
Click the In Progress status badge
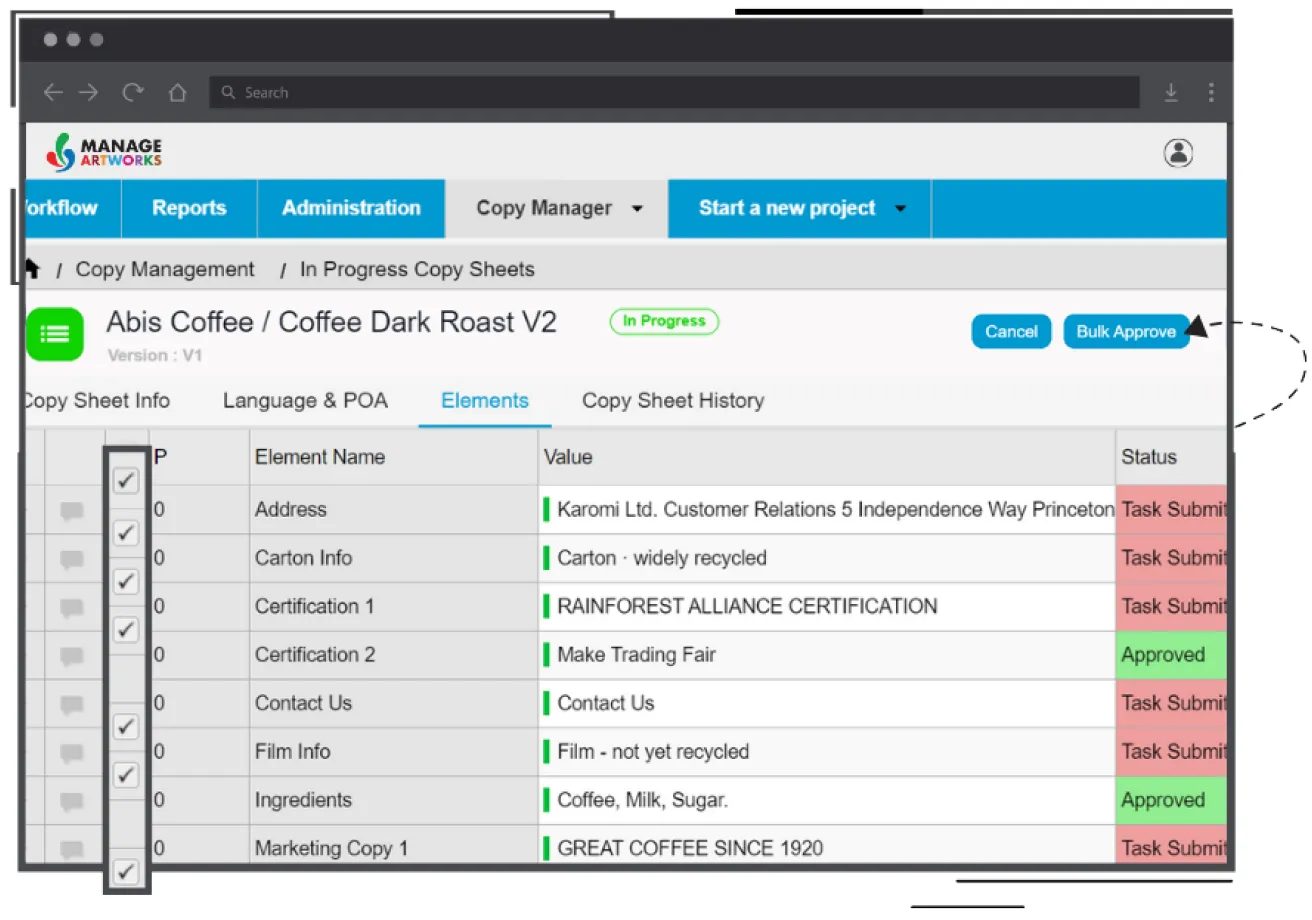pos(664,321)
